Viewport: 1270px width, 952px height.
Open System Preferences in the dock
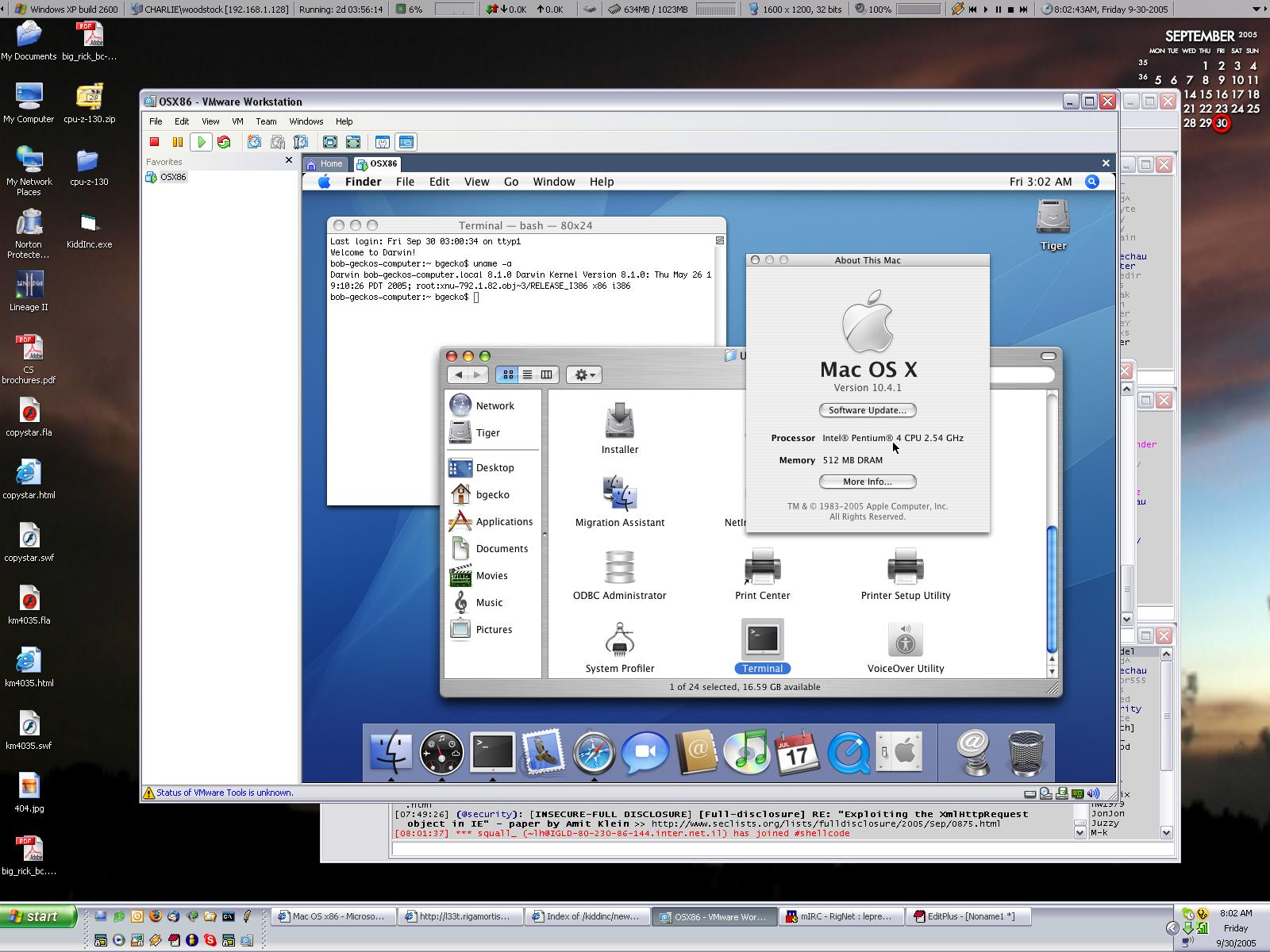899,752
